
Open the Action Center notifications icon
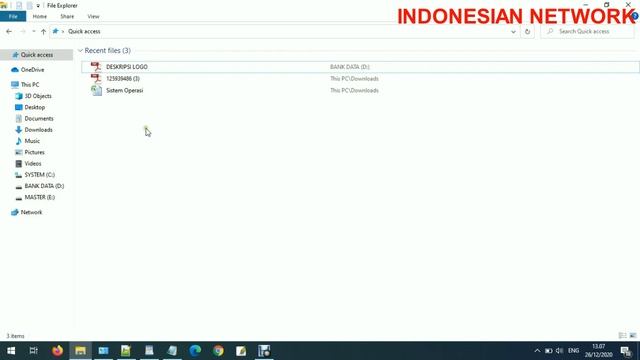tap(626, 351)
